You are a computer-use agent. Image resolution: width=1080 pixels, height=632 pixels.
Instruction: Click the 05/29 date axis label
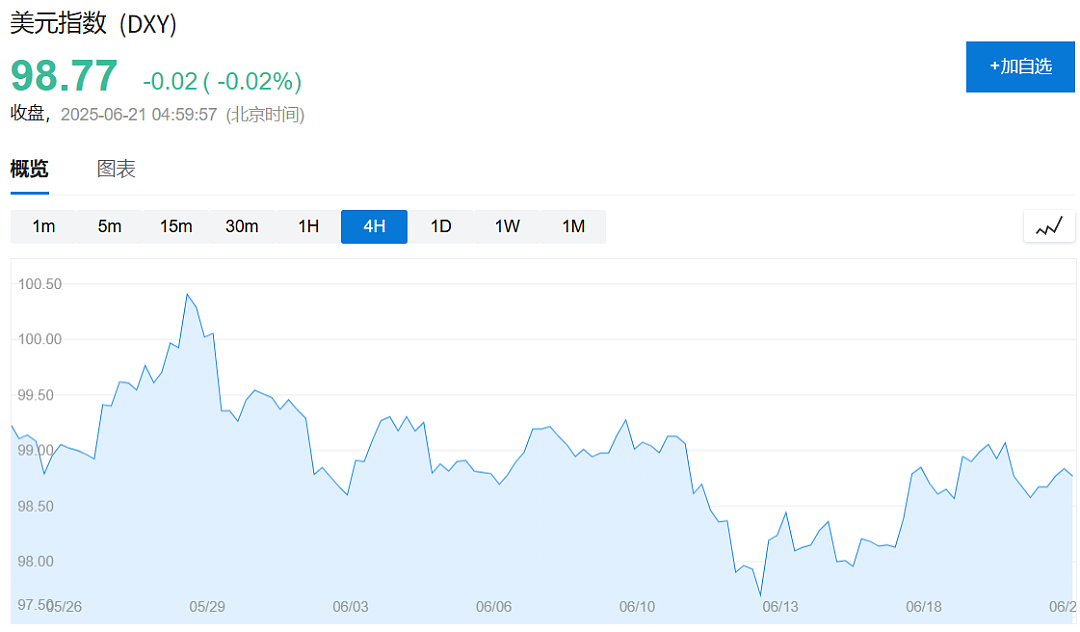pos(207,607)
